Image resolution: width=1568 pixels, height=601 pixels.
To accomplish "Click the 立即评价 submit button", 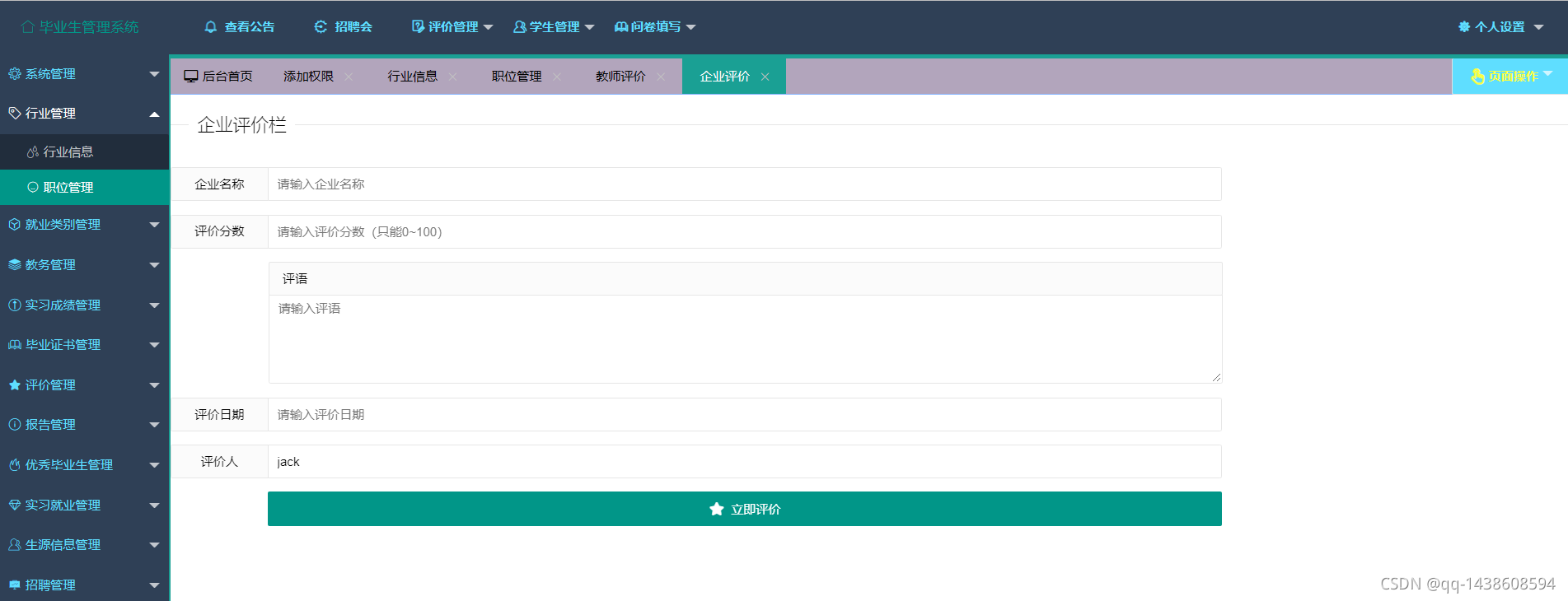I will tap(745, 509).
